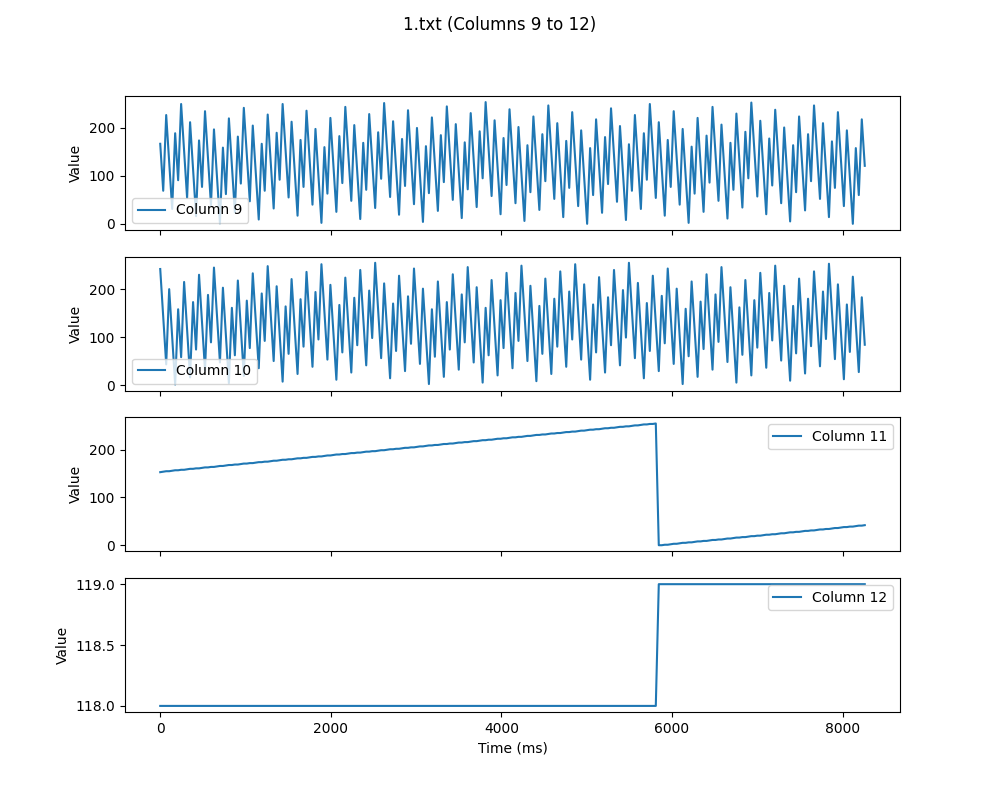This screenshot has height=800, width=1000.
Task: Click the 4000 tick label on the time axis
Action: point(501,728)
